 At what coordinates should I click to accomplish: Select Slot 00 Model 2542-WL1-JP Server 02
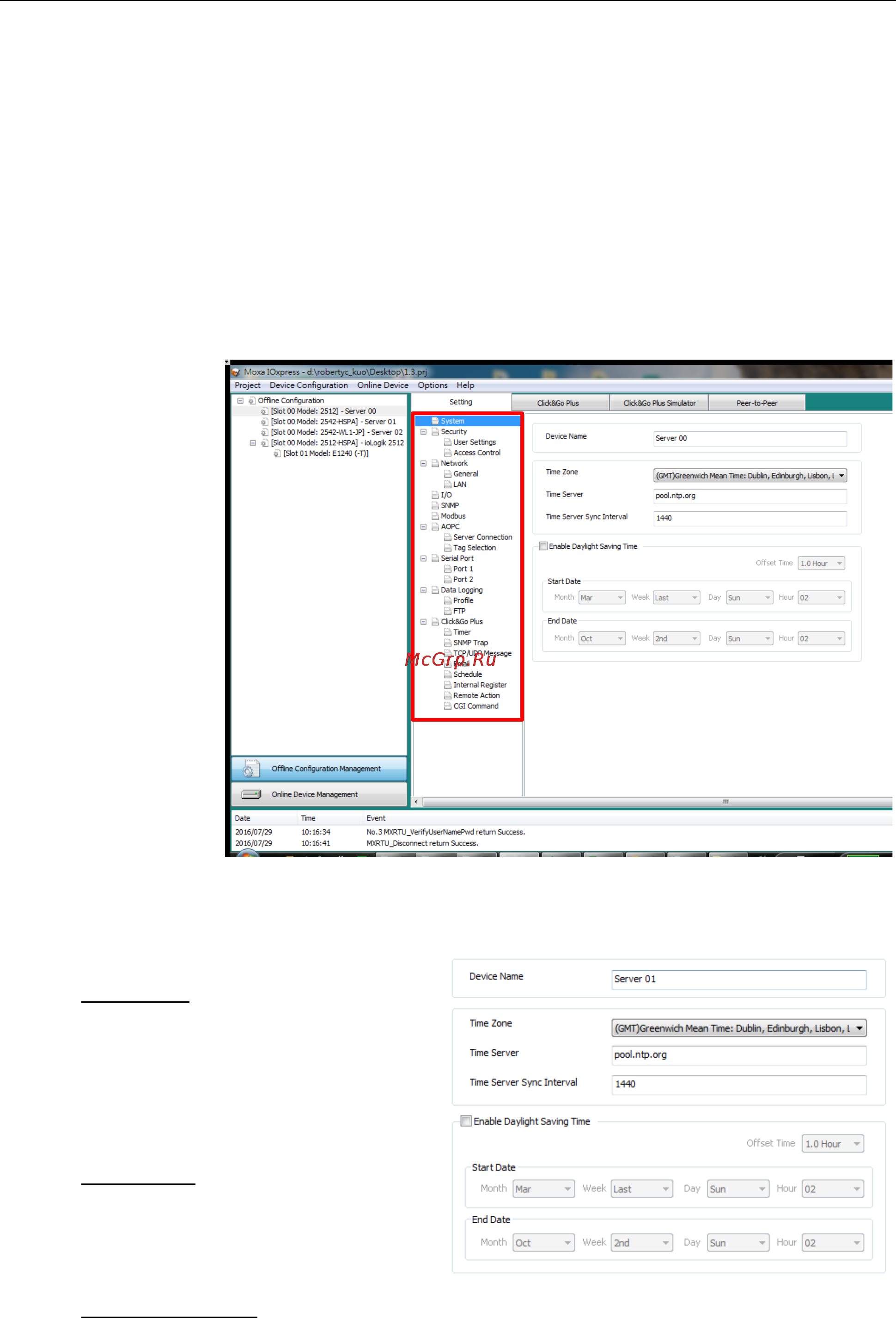(337, 432)
